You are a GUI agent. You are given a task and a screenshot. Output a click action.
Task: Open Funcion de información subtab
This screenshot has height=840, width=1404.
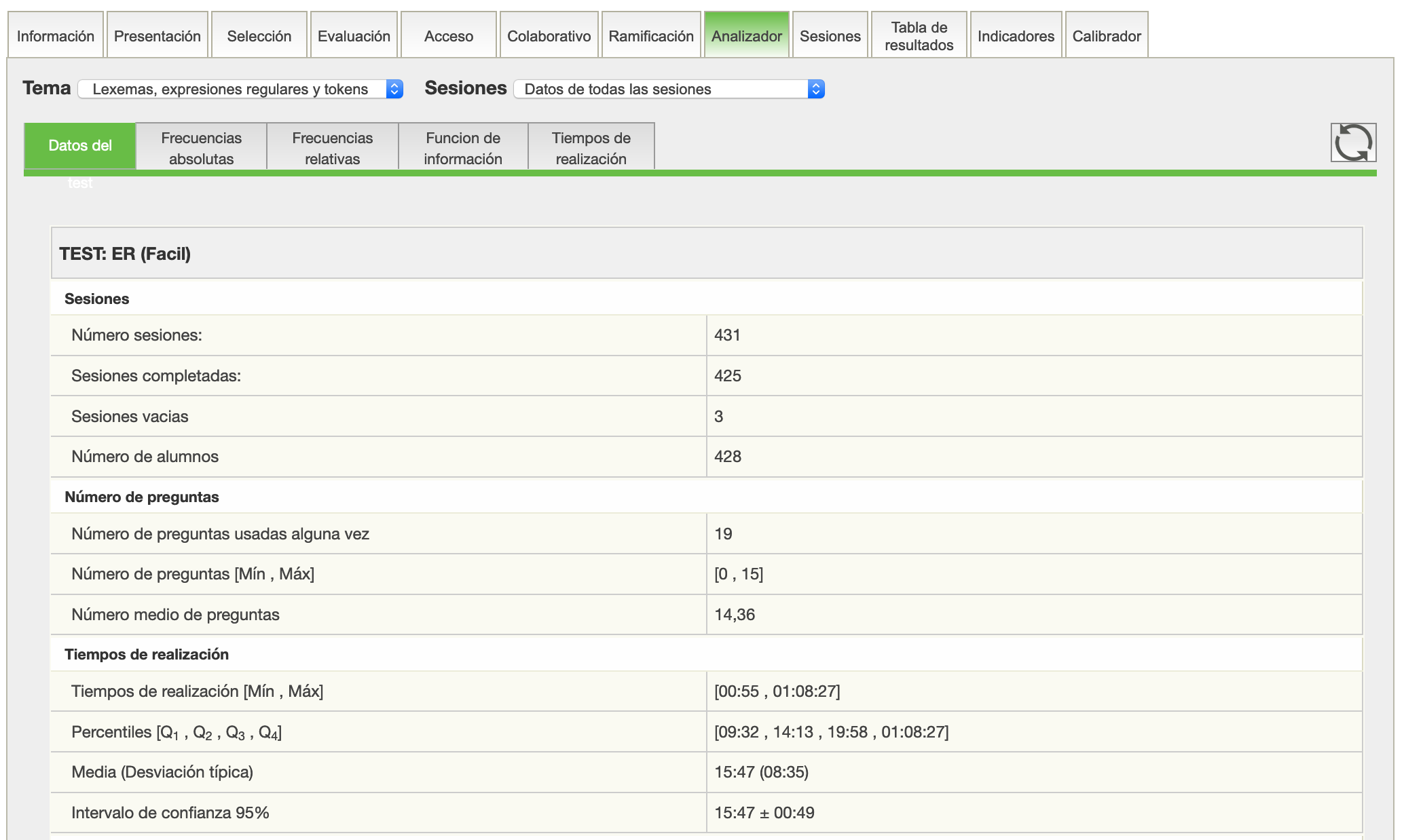pyautogui.click(x=463, y=148)
